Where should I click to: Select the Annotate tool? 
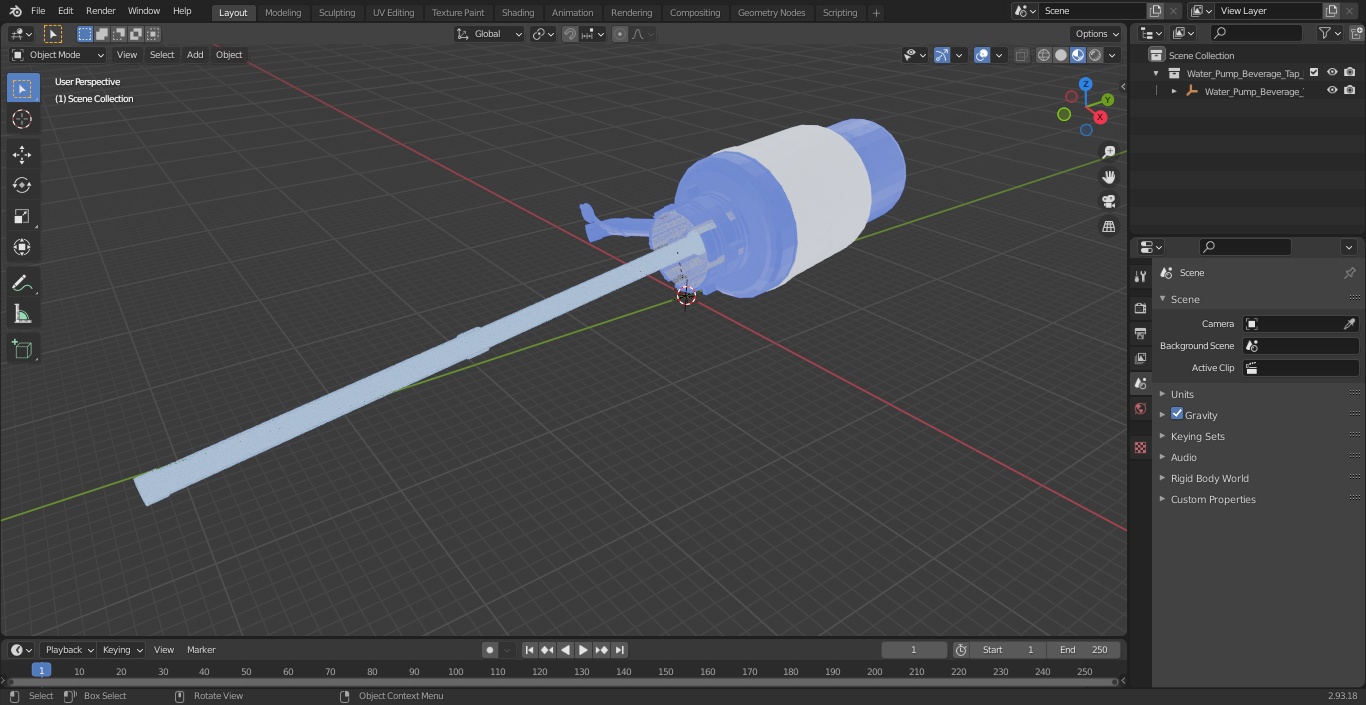point(22,284)
